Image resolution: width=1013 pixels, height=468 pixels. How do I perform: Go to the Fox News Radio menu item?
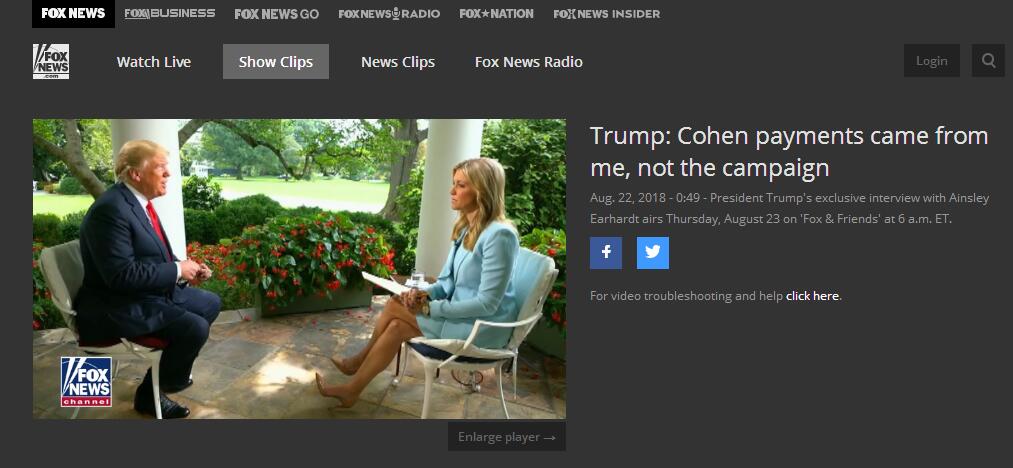[528, 61]
